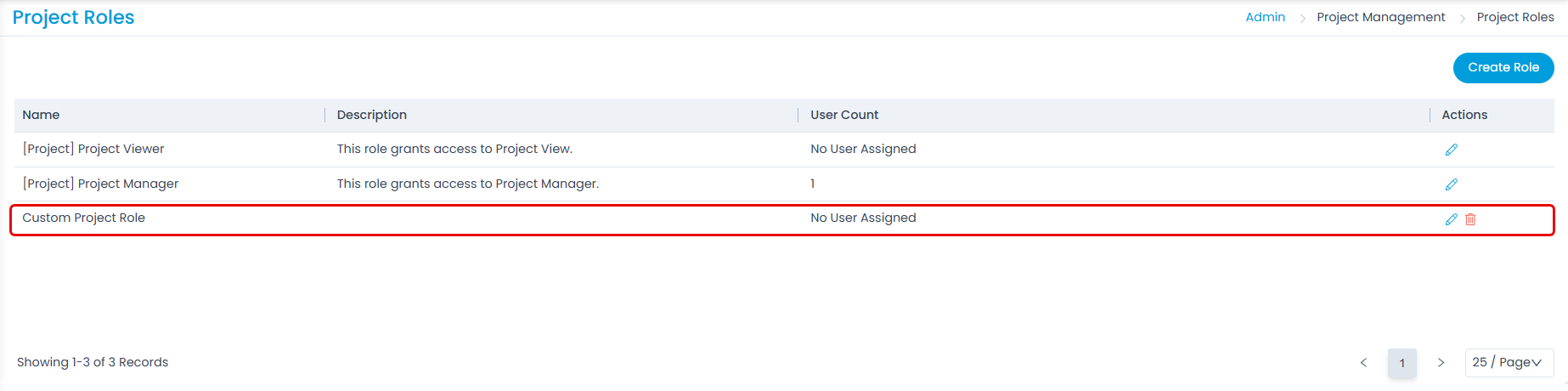Select the [Project] Project Manager row name
Image resolution: width=1568 pixels, height=391 pixels.
(x=100, y=184)
